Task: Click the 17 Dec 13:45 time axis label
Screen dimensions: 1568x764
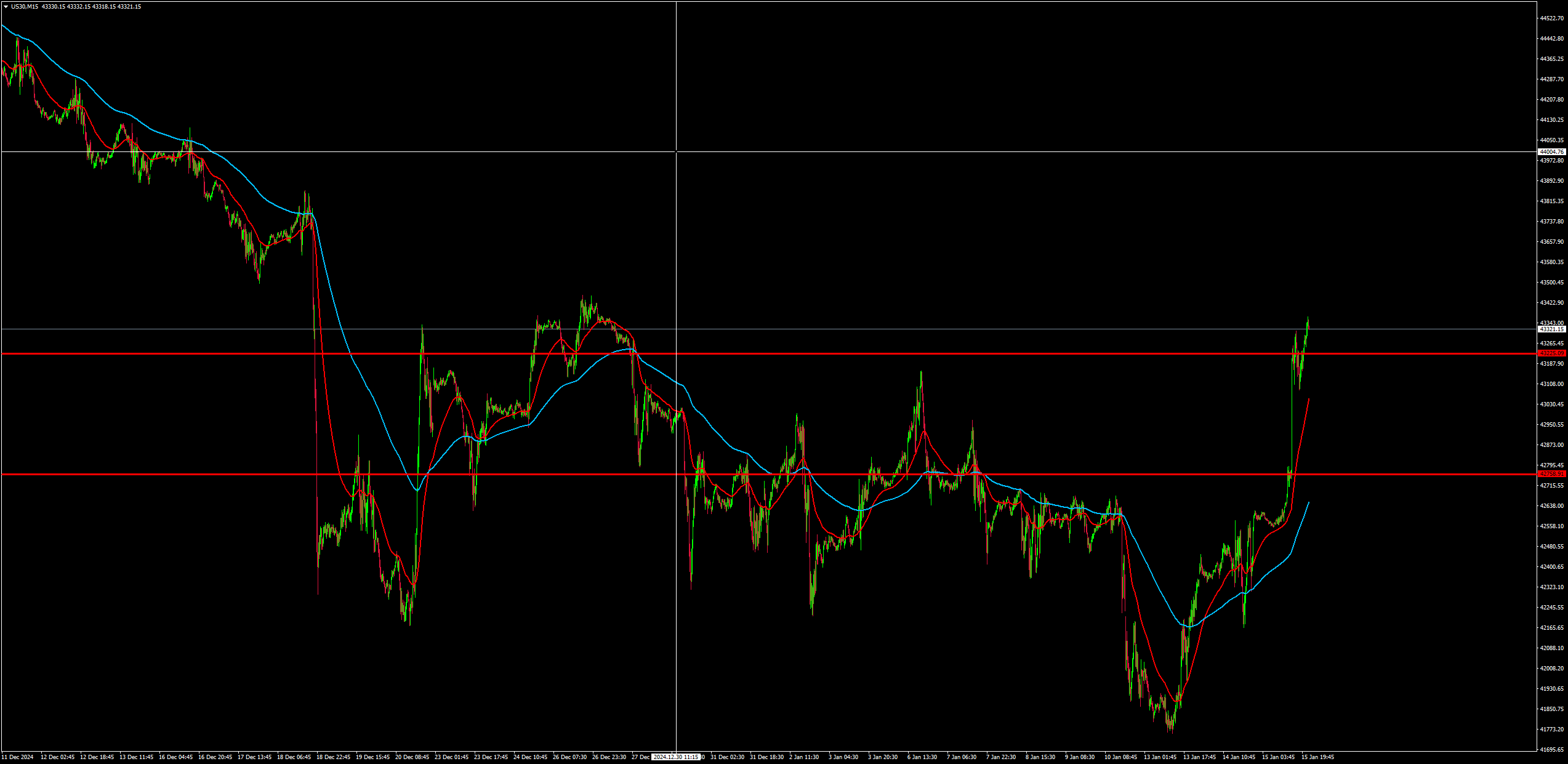Action: coord(254,757)
